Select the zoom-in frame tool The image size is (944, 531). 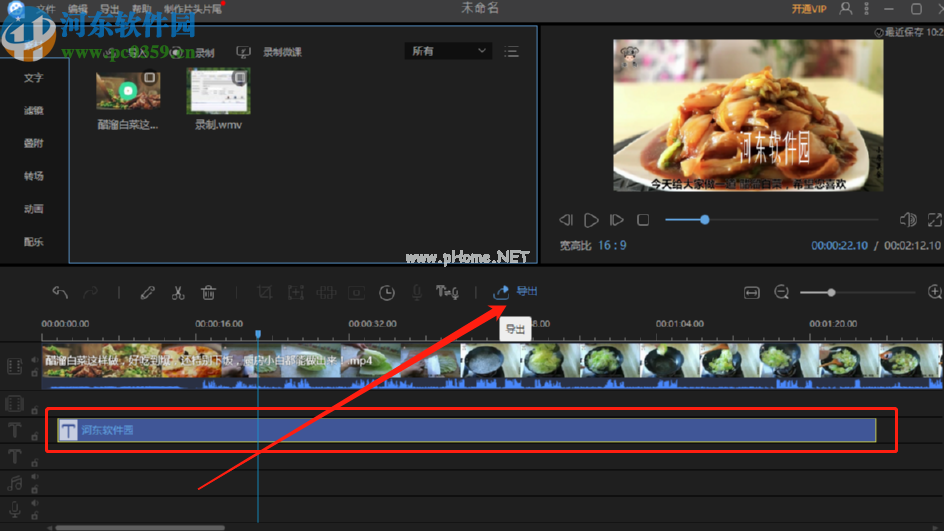[x=296, y=293]
